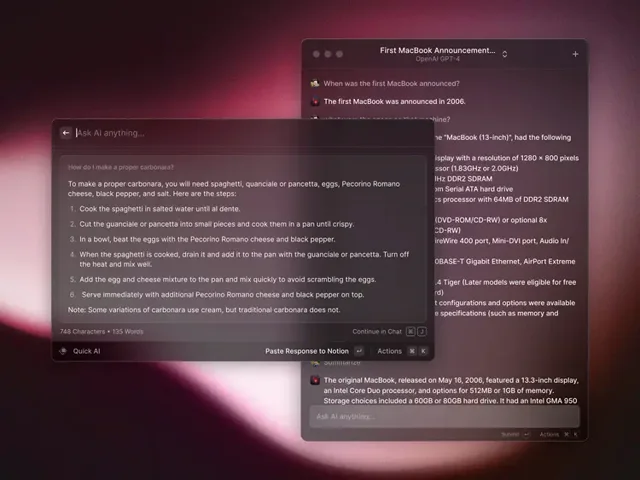The width and height of the screenshot is (640, 480).
Task: Click the Quick AI icon in bottom bar
Action: pyautogui.click(x=63, y=351)
